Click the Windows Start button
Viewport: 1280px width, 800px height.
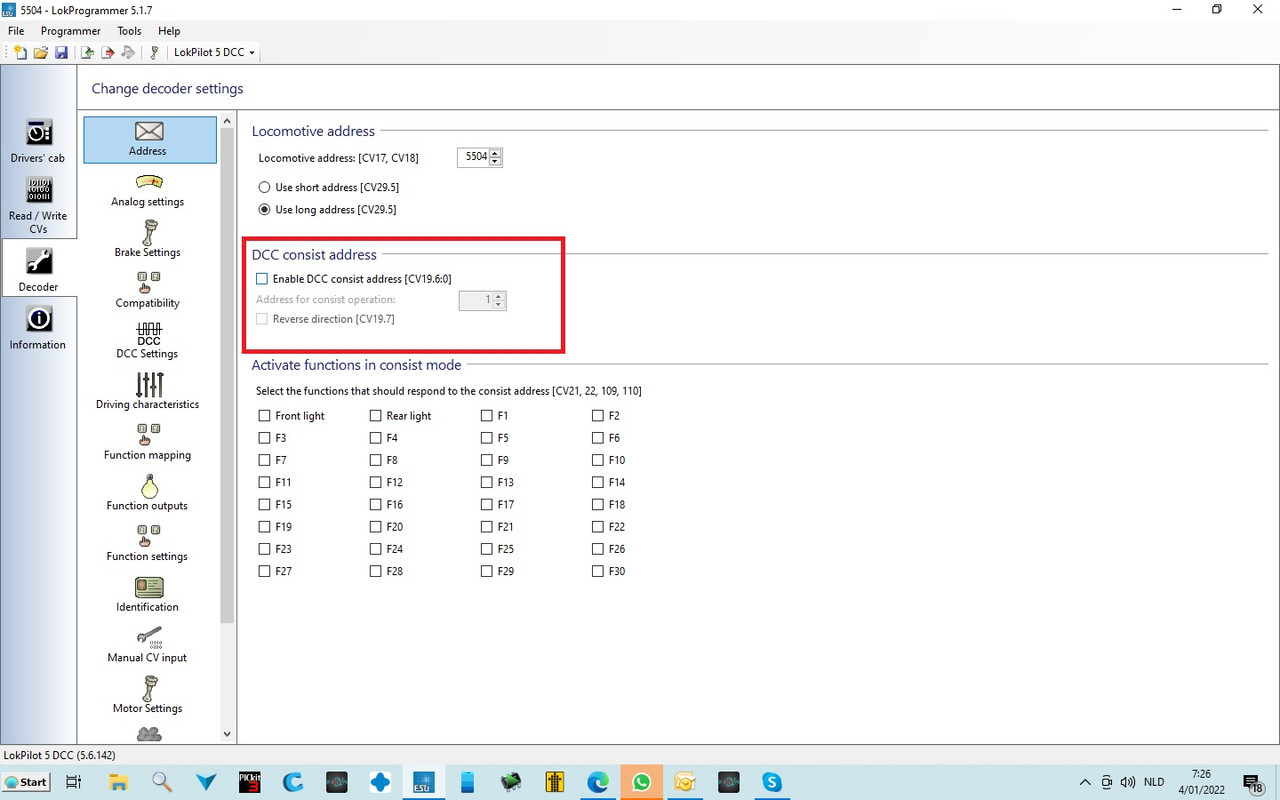pyautogui.click(x=27, y=782)
